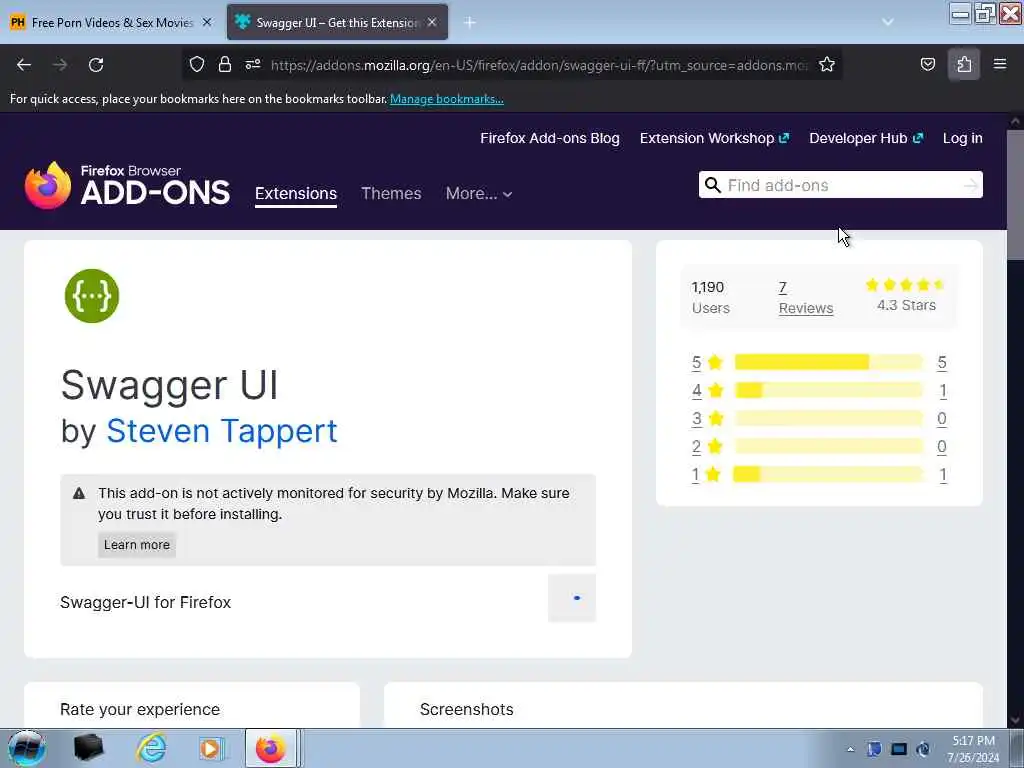Click the Action Center flag tray icon
1024x768 pixels.
click(x=874, y=749)
